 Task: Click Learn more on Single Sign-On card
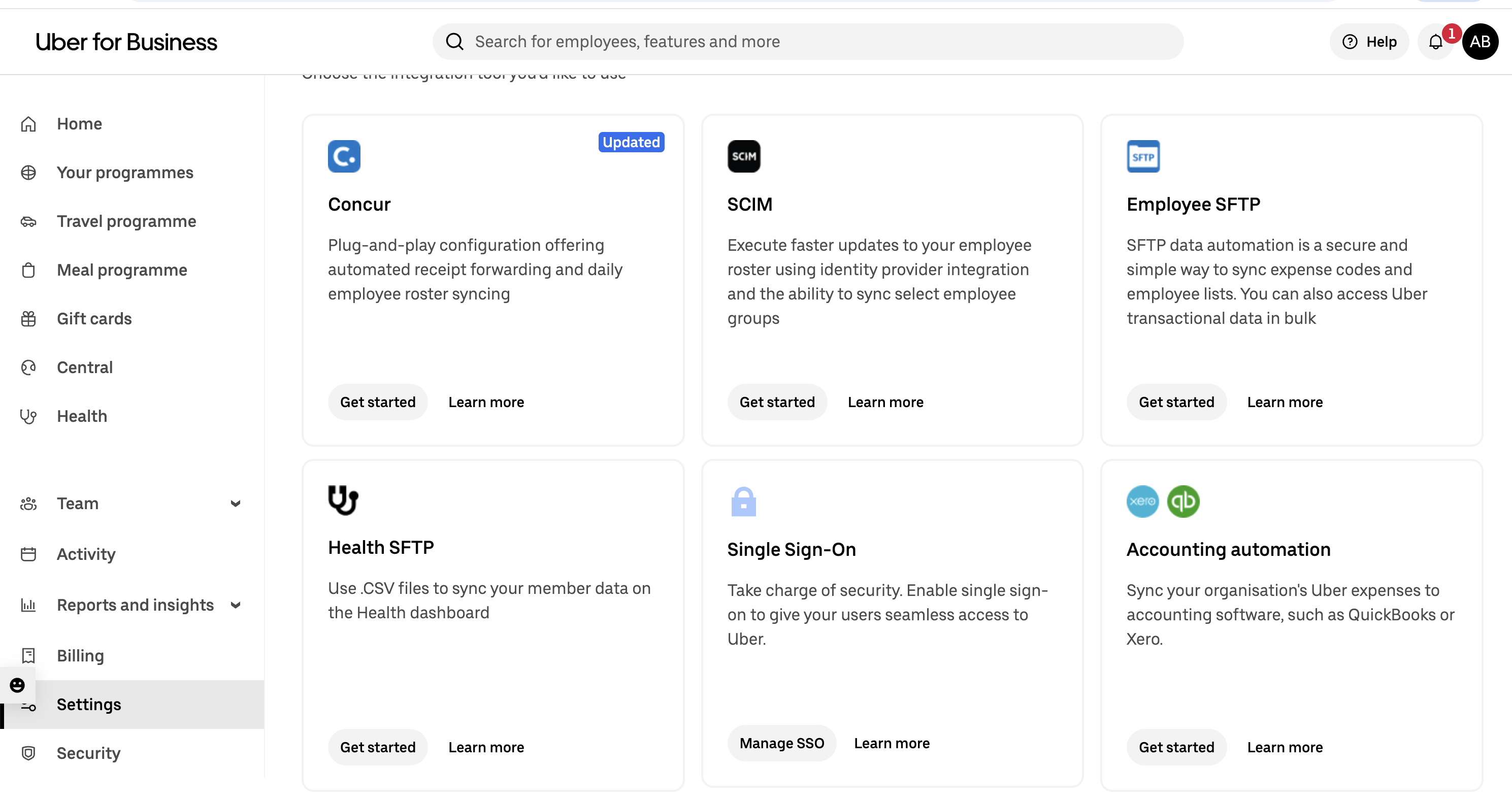(892, 743)
